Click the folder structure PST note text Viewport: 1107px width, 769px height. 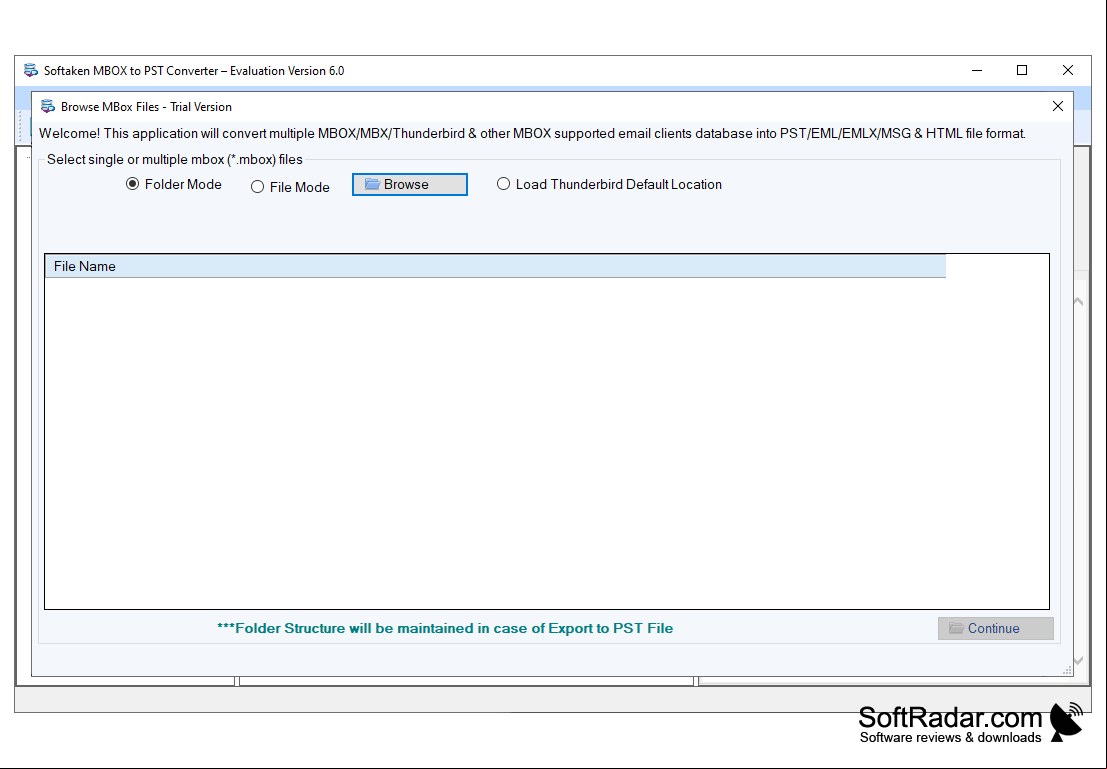click(x=445, y=628)
